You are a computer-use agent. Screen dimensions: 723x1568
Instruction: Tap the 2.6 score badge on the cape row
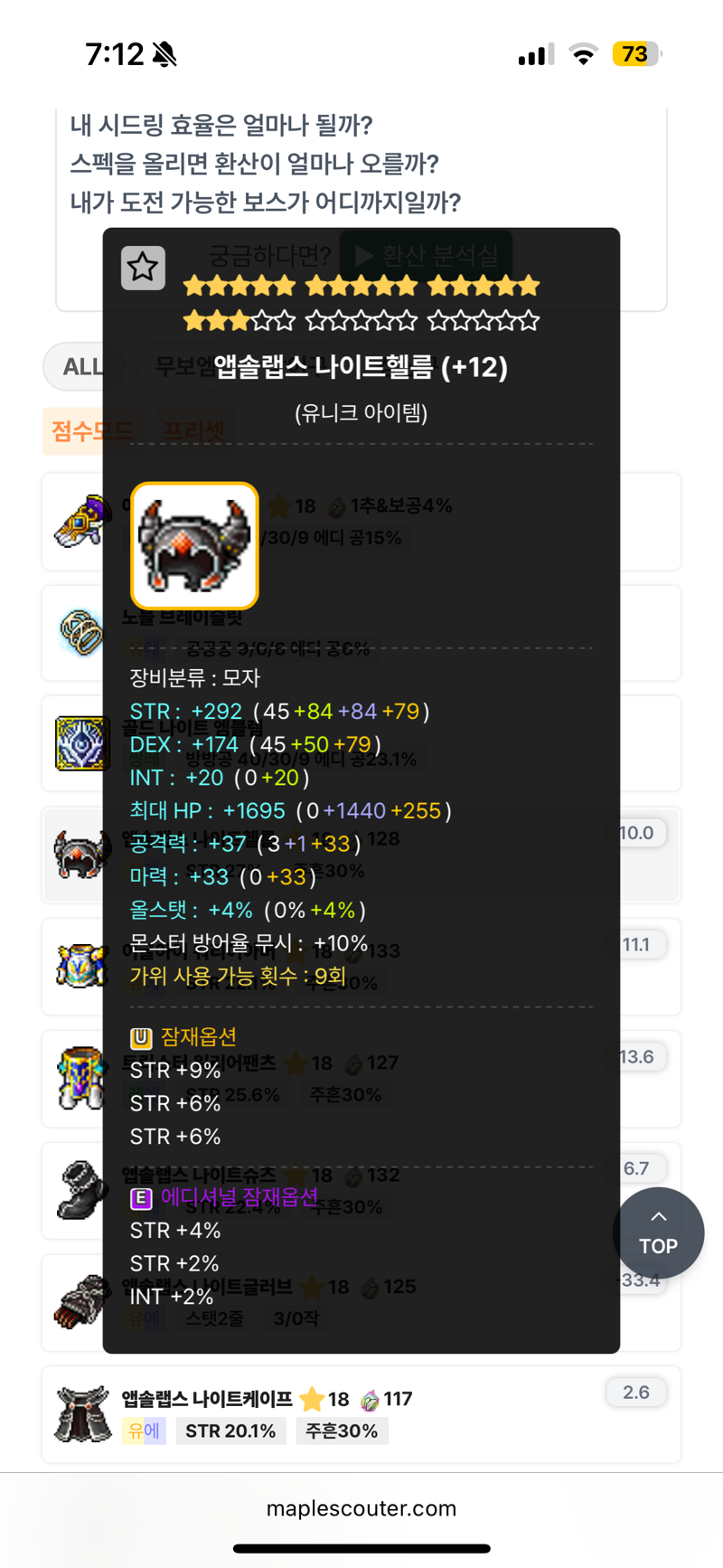coord(636,1393)
